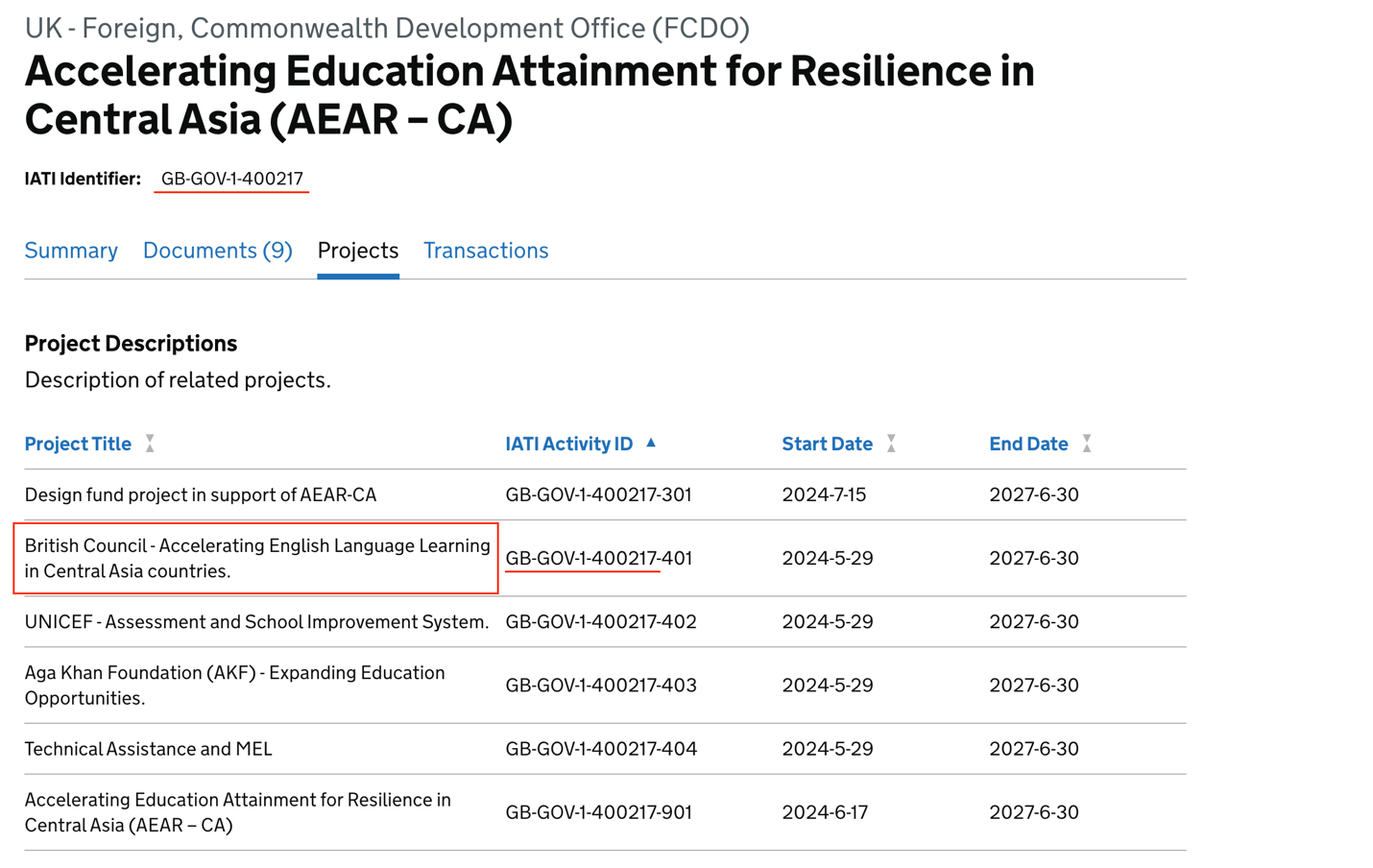Click sort icon next to Start Date
This screenshot has height=868, width=1373.
(891, 444)
